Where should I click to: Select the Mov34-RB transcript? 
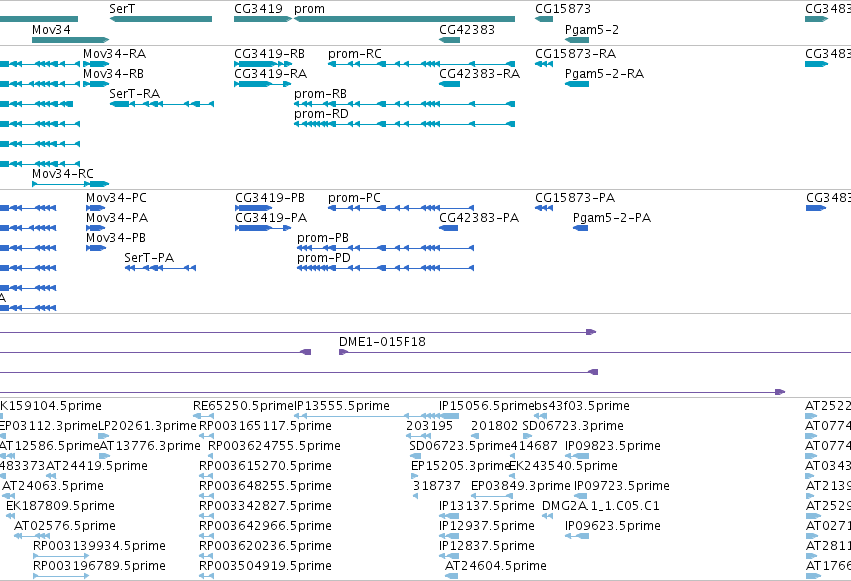pos(96,84)
